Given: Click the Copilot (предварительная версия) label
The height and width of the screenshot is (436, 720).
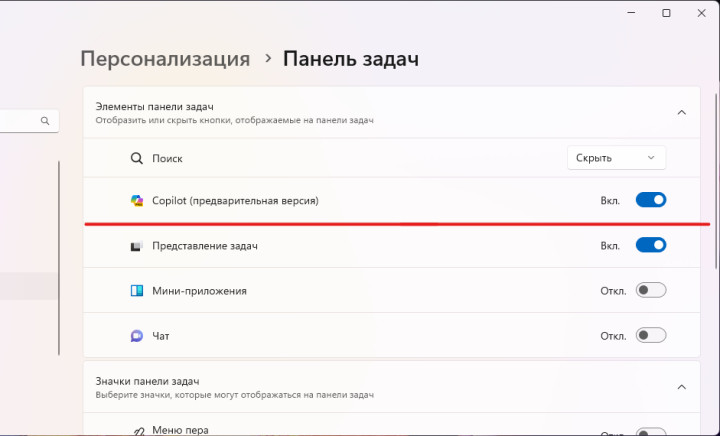Looking at the screenshot, I should (x=235, y=201).
